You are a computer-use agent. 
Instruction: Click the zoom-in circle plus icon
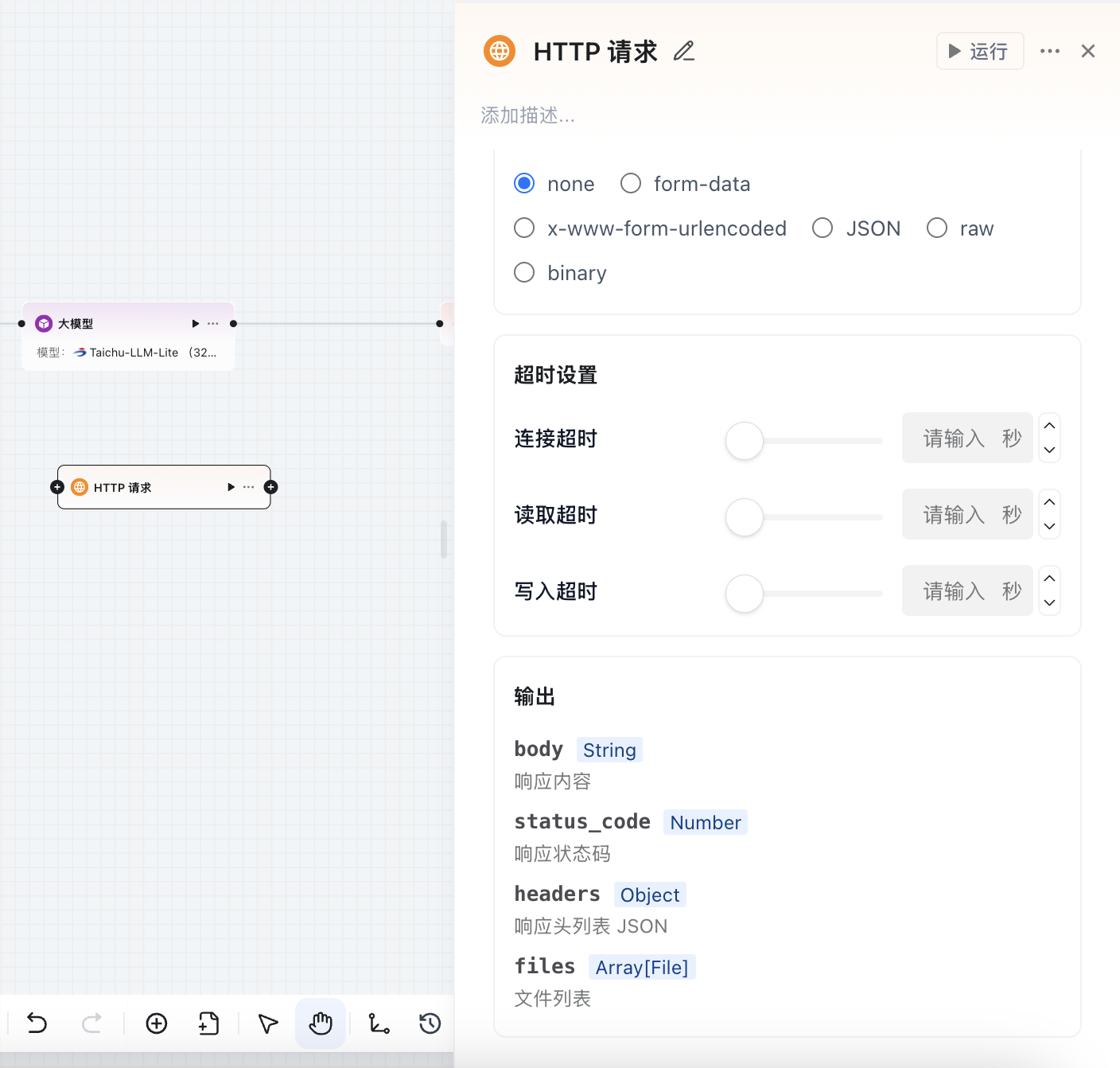click(x=156, y=1023)
